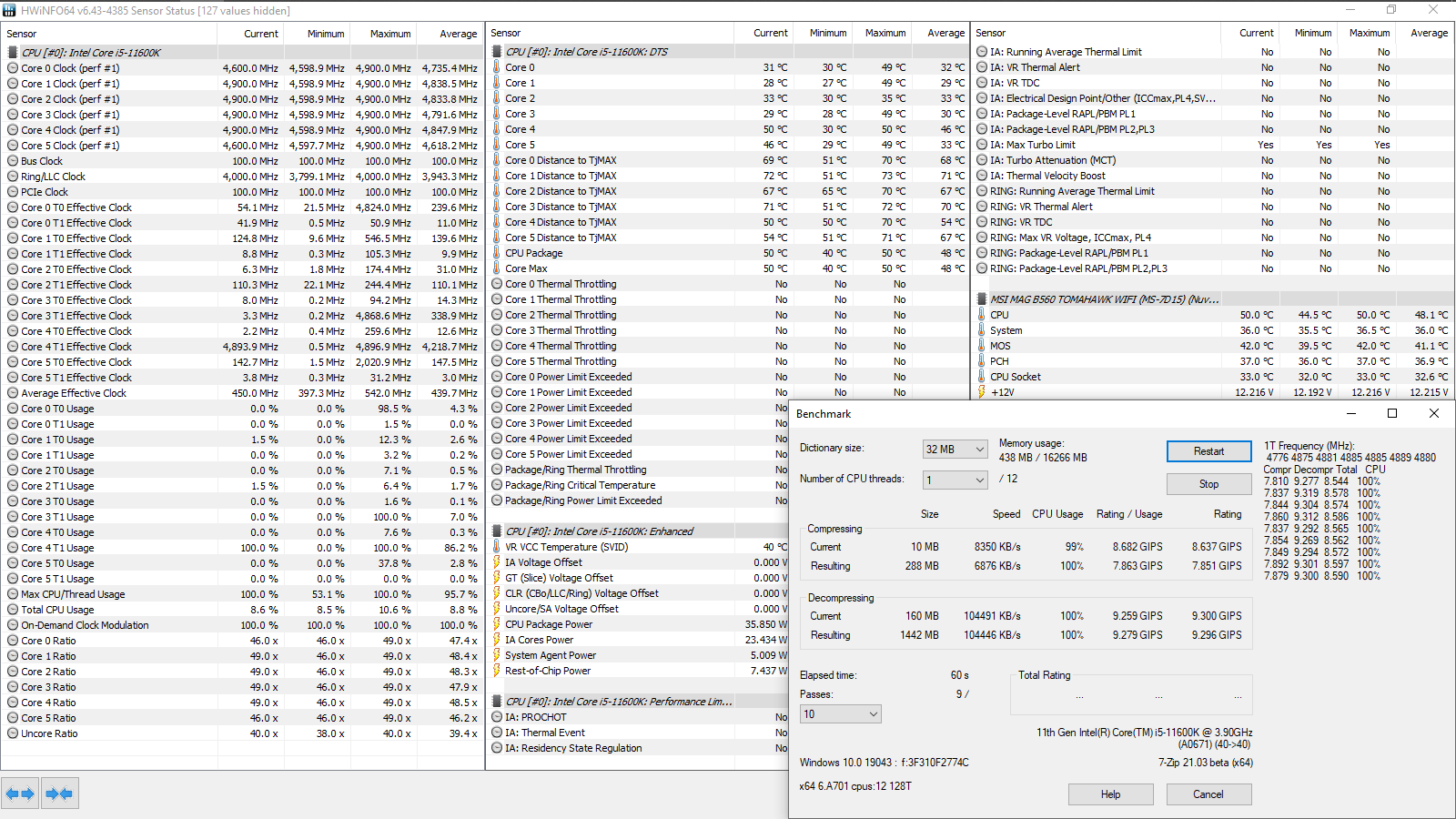Viewport: 1456px width, 819px height.
Task: Click the Restart button in Benchmark
Action: tap(1208, 451)
